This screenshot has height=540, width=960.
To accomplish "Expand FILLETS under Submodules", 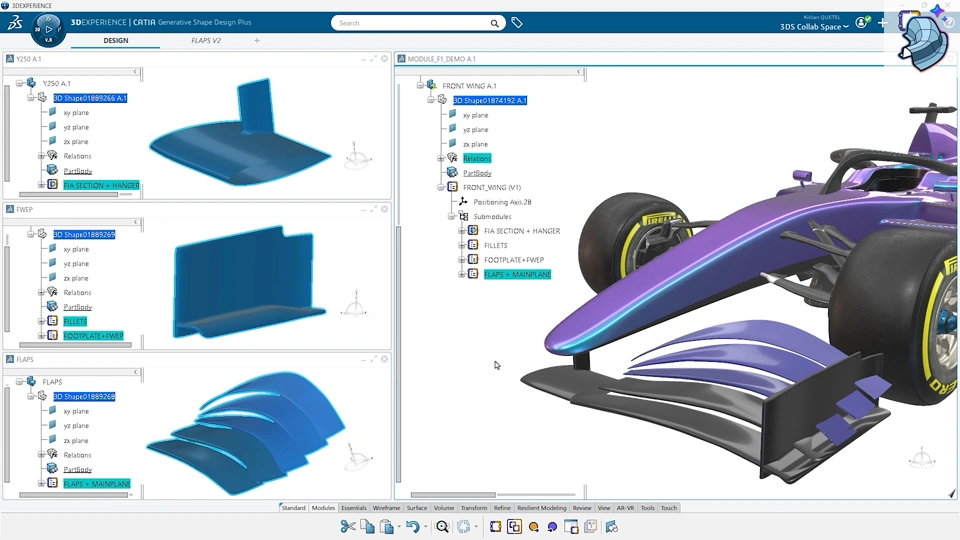I will pos(462,245).
